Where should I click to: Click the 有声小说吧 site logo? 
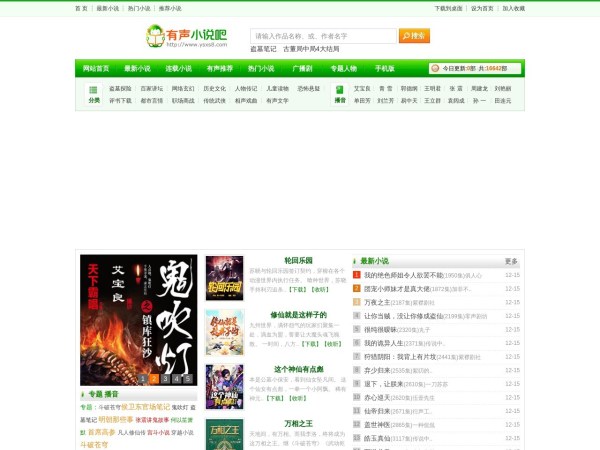(186, 36)
